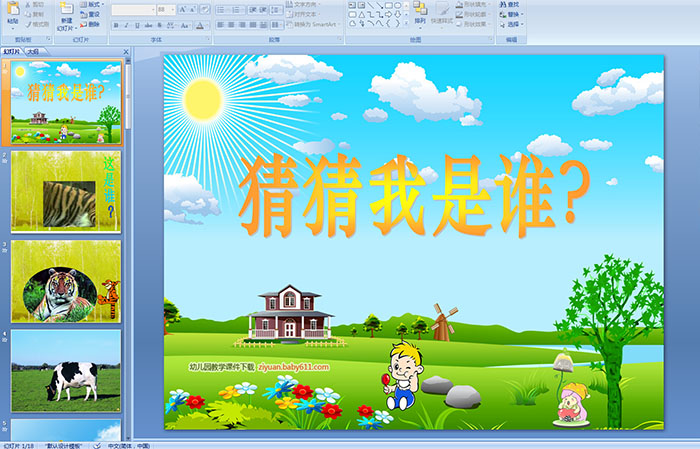Close the slide thumbnails pane
Viewport: 700px width, 449px height.
coord(126,52)
